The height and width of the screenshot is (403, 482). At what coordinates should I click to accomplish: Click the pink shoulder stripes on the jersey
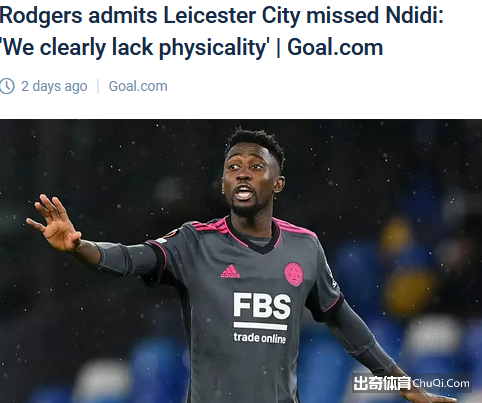point(208,226)
